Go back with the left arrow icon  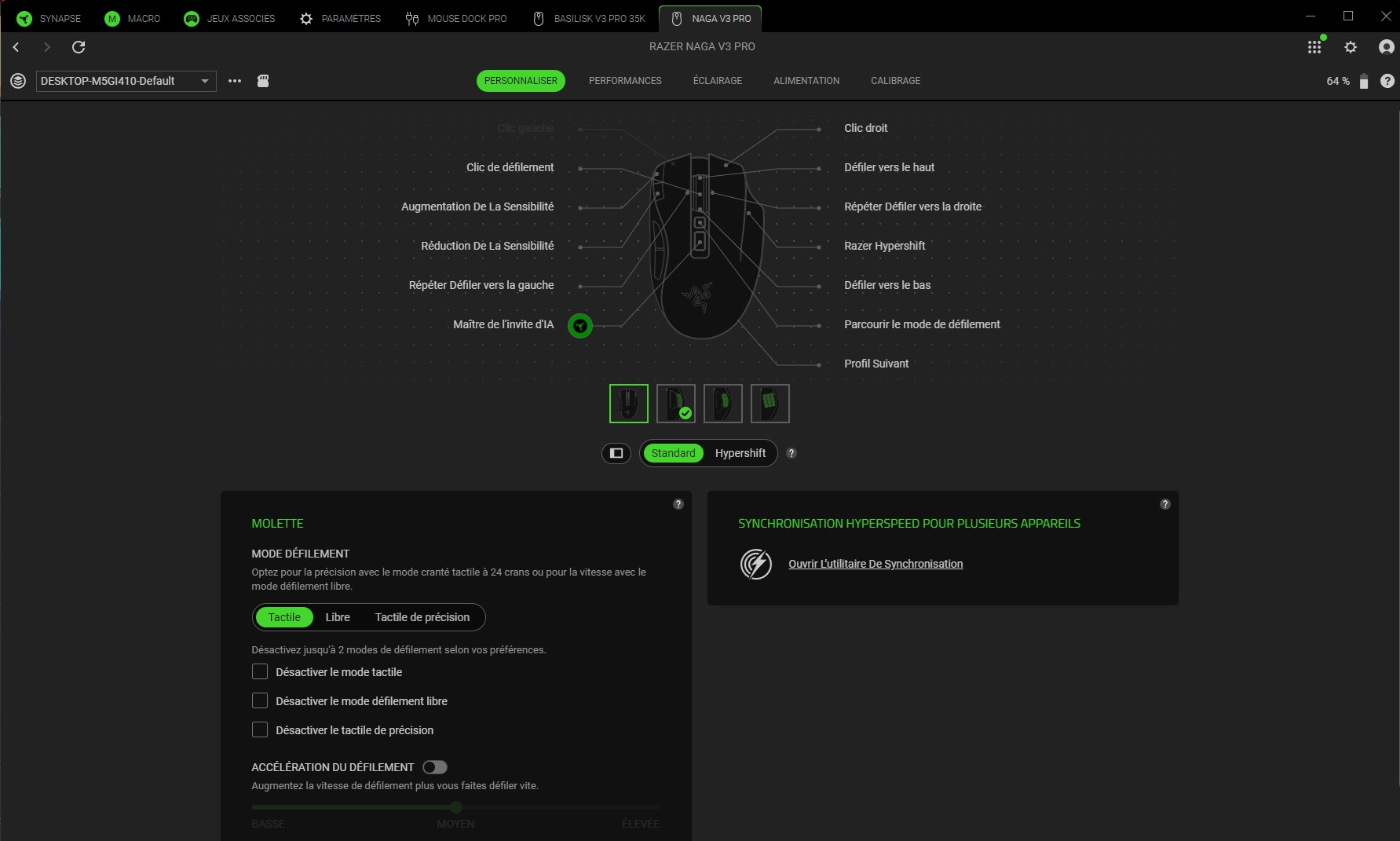pyautogui.click(x=16, y=47)
